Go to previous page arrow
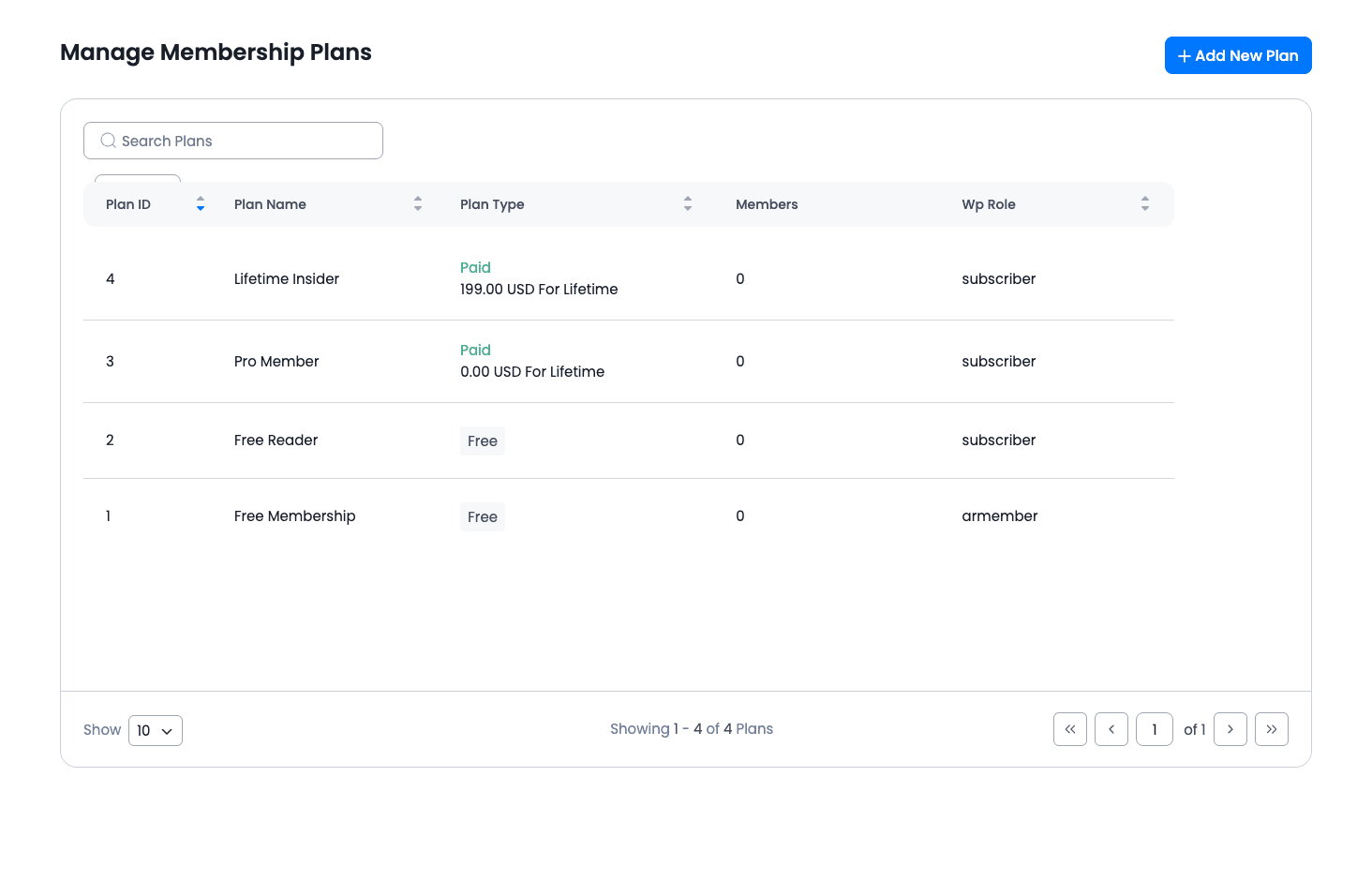Image resolution: width=1372 pixels, height=881 pixels. coord(1111,729)
